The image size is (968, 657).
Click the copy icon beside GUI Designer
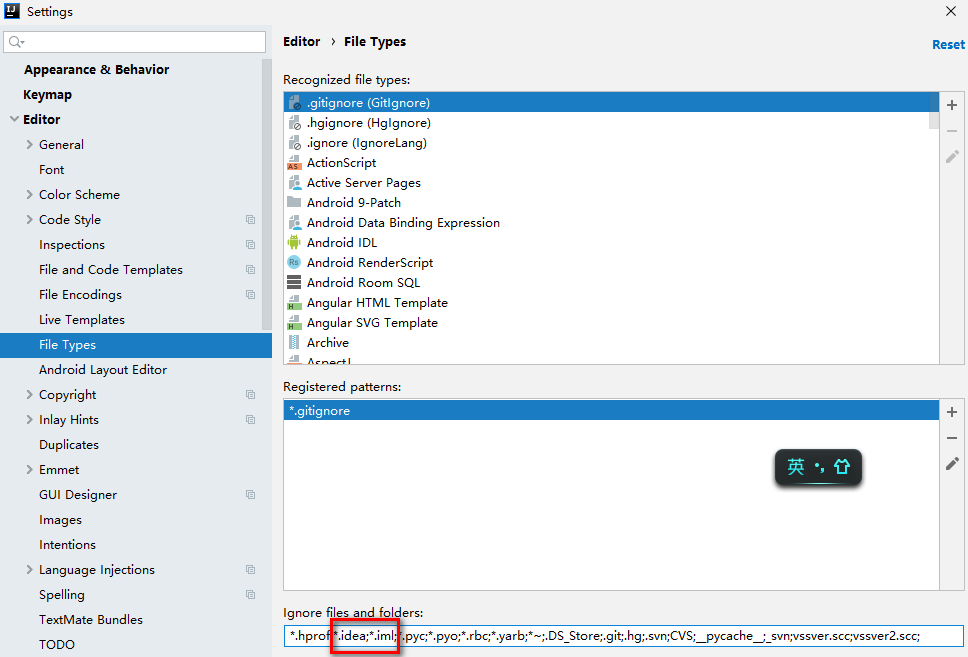(250, 495)
